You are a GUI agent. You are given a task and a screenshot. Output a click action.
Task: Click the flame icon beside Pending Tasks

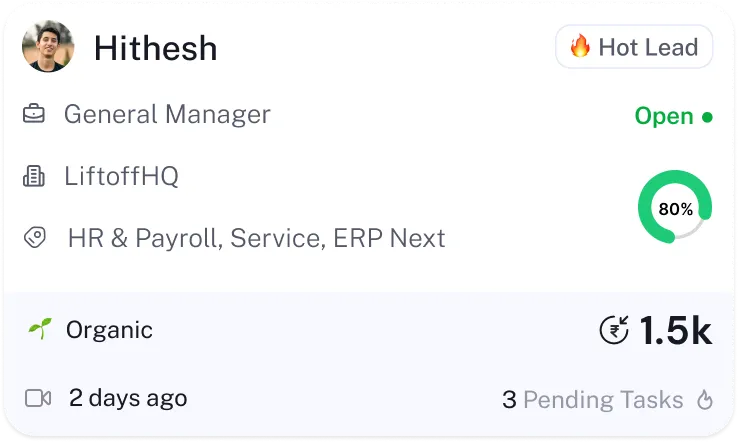coord(705,401)
